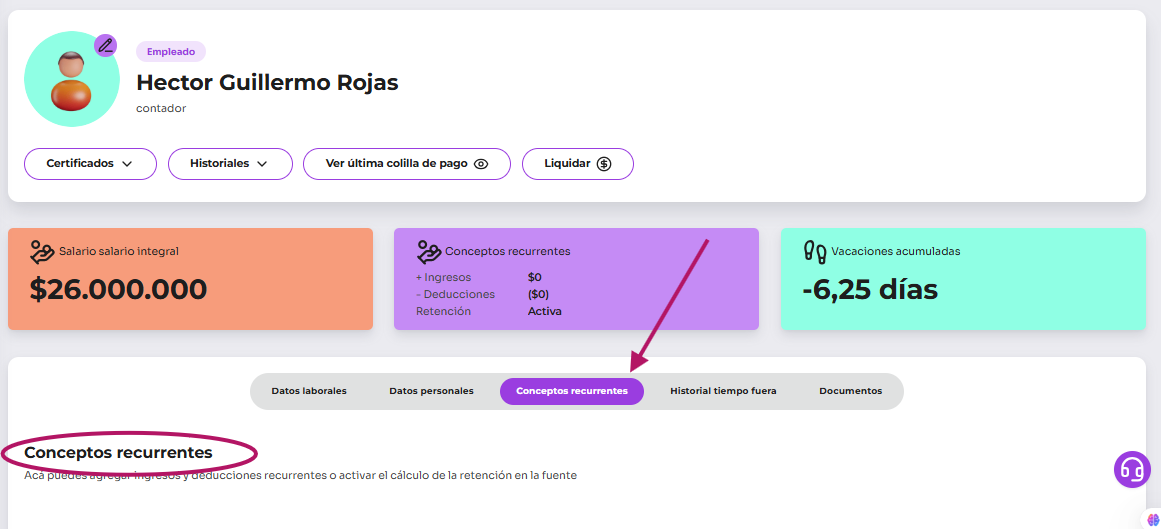Click the employee profile avatar picture

tap(71, 81)
